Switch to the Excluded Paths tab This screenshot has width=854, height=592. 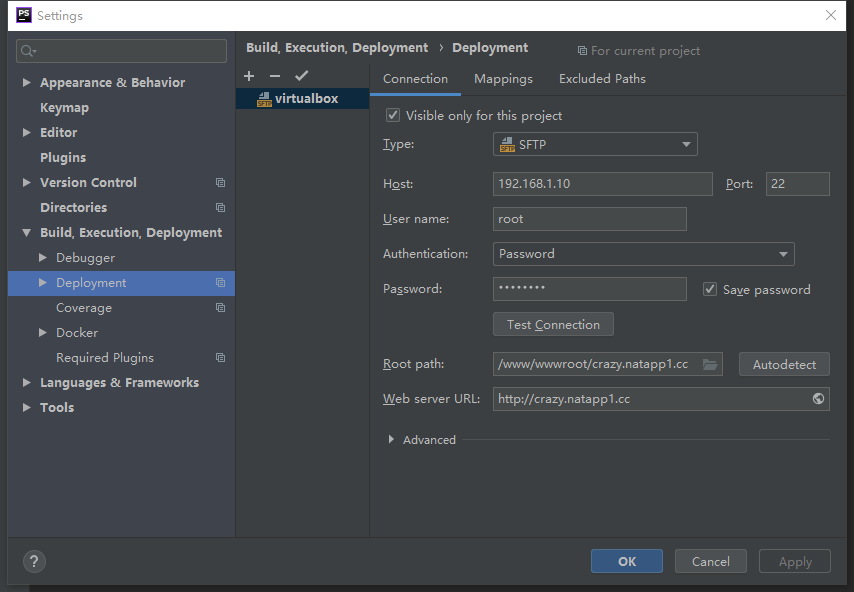point(602,79)
